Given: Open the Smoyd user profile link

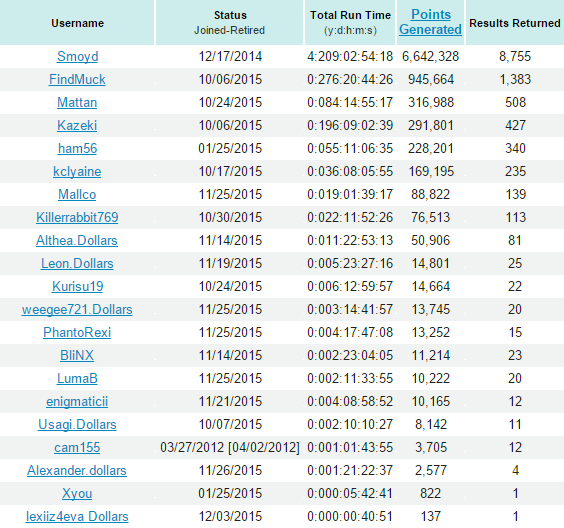Looking at the screenshot, I should coord(77,56).
